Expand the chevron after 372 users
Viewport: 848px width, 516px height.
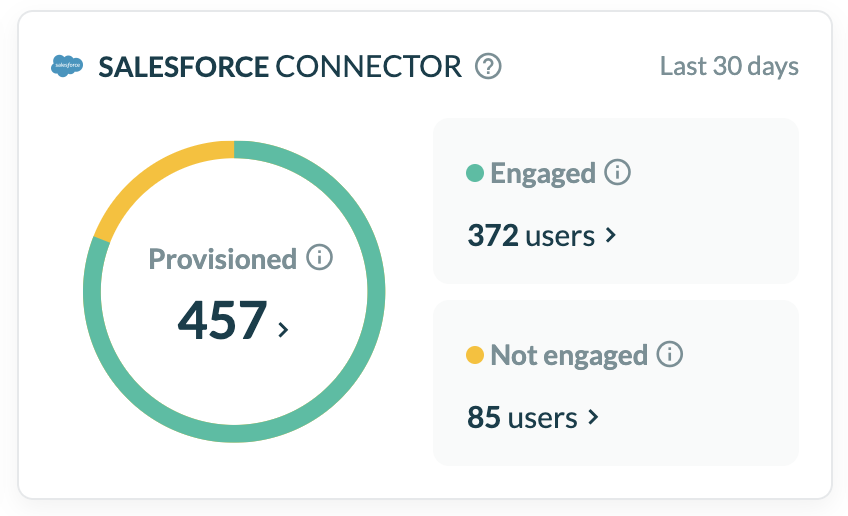[x=611, y=237]
